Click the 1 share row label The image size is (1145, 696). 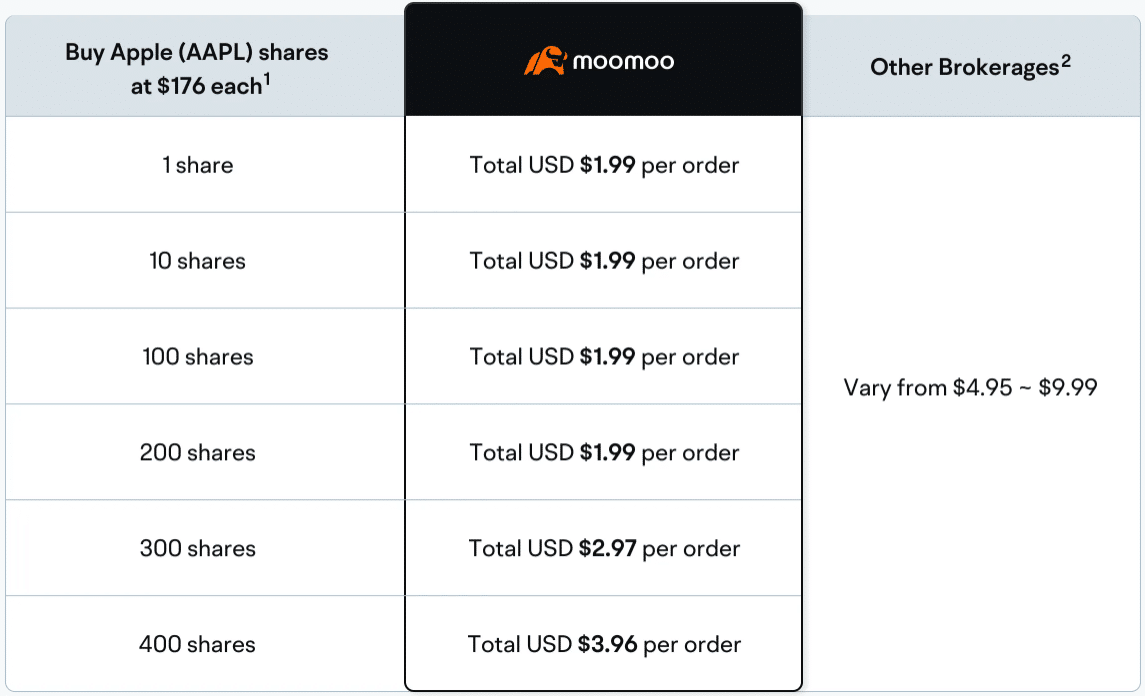pos(198,165)
